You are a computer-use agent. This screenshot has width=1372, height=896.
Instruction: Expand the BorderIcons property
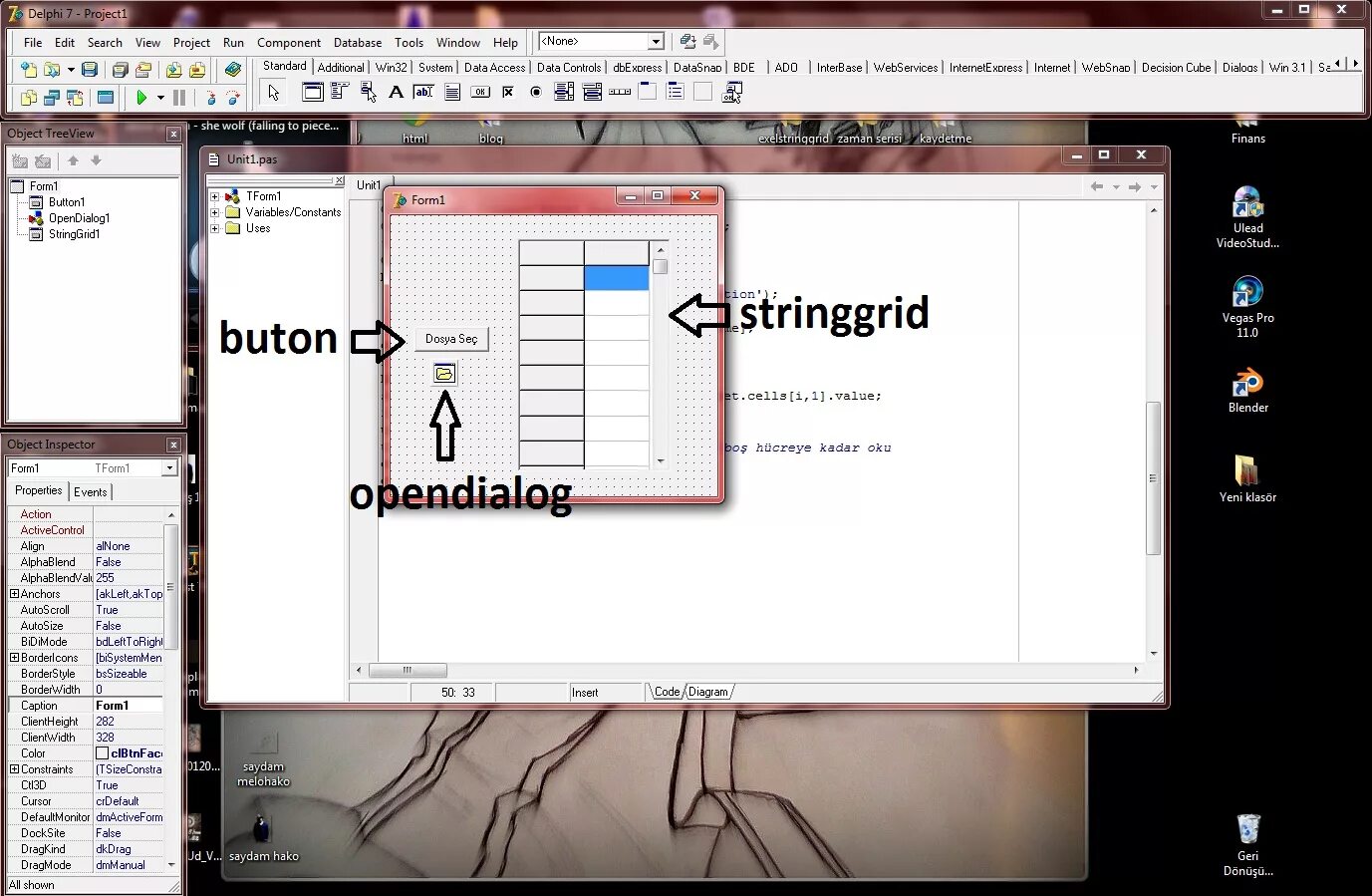tap(15, 658)
